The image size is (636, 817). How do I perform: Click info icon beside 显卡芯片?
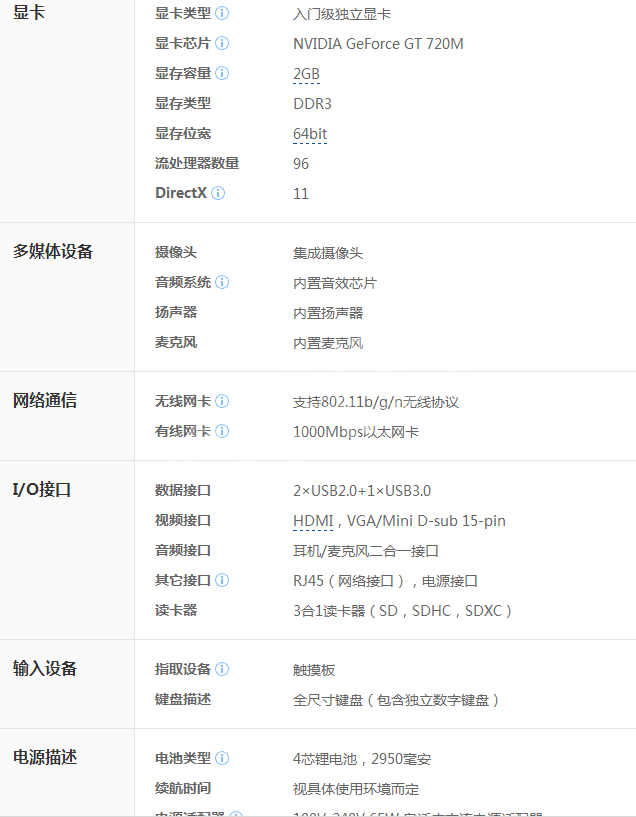click(222, 43)
